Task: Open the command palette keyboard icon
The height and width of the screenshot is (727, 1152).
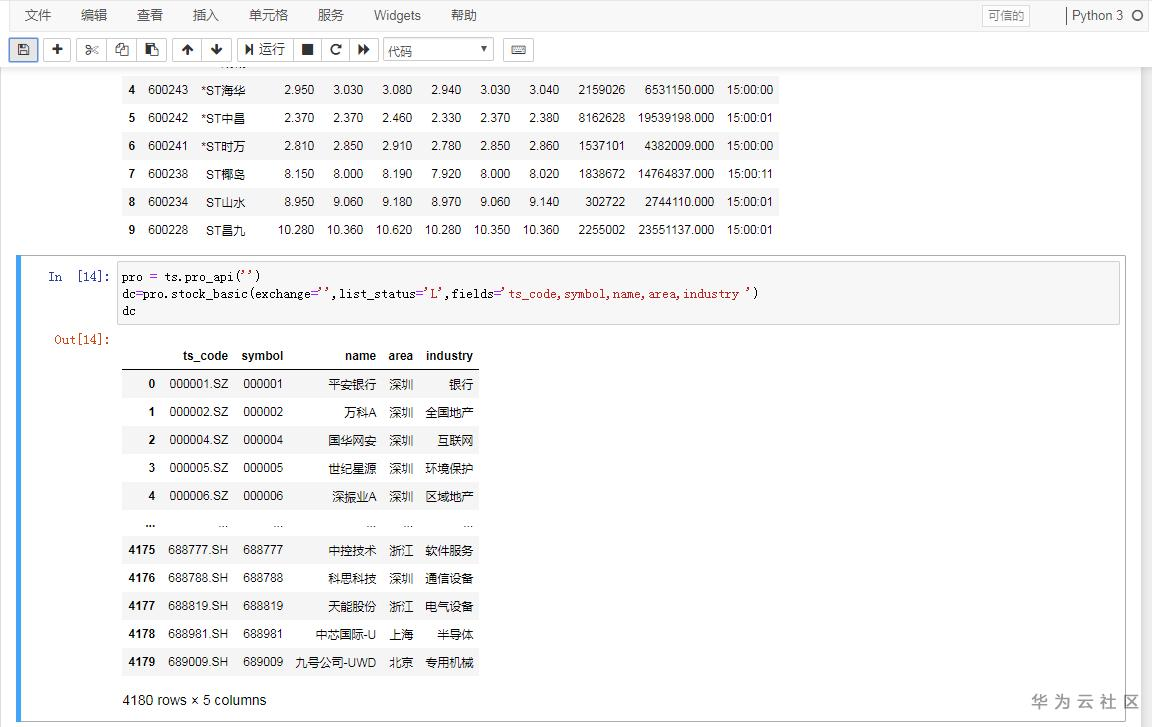Action: click(x=518, y=50)
